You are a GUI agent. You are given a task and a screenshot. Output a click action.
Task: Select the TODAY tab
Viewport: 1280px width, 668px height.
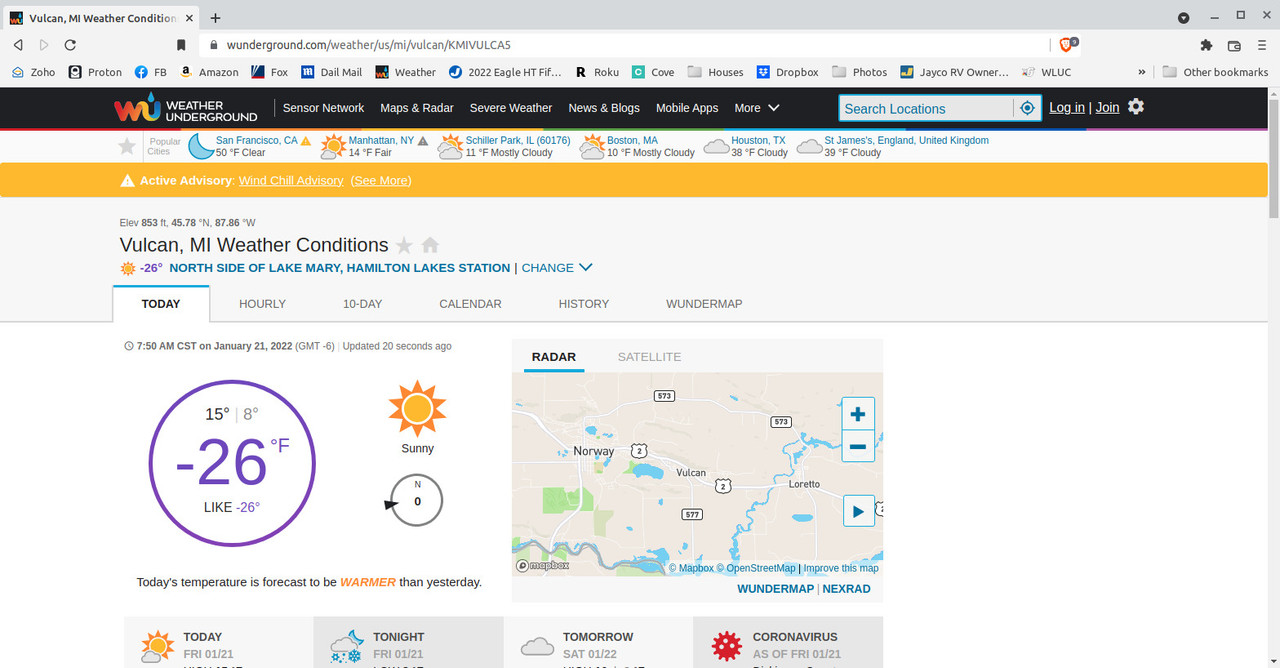pyautogui.click(x=161, y=304)
